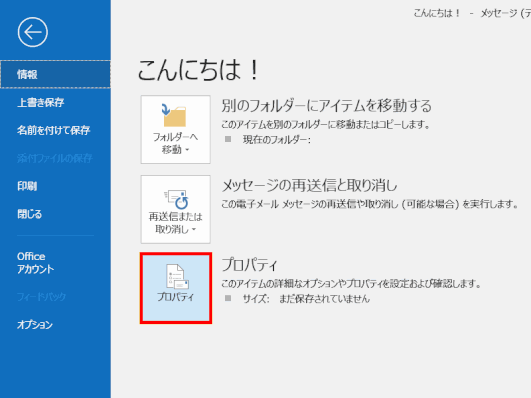Expand the フォルダーへ移動 dropdown button
Viewport: 531px width, 398px height.
pyautogui.click(x=175, y=129)
